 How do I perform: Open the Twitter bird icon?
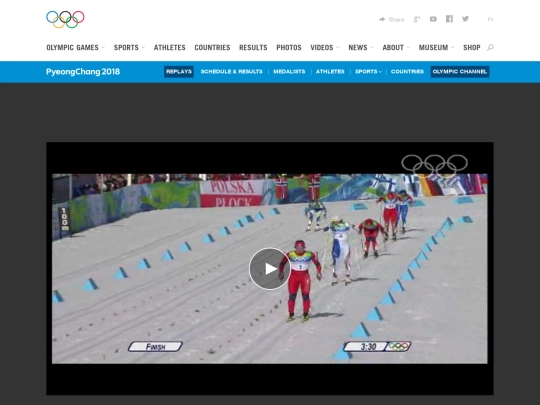point(465,19)
